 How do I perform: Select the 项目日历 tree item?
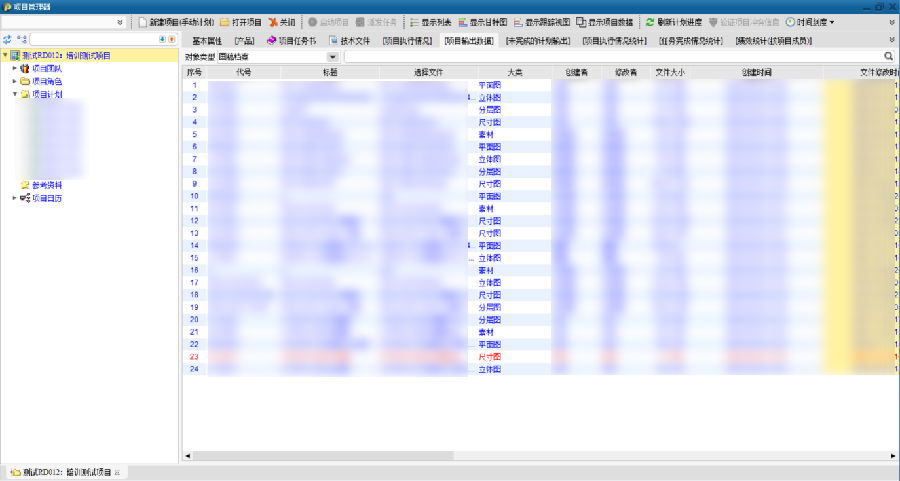pyautogui.click(x=46, y=198)
